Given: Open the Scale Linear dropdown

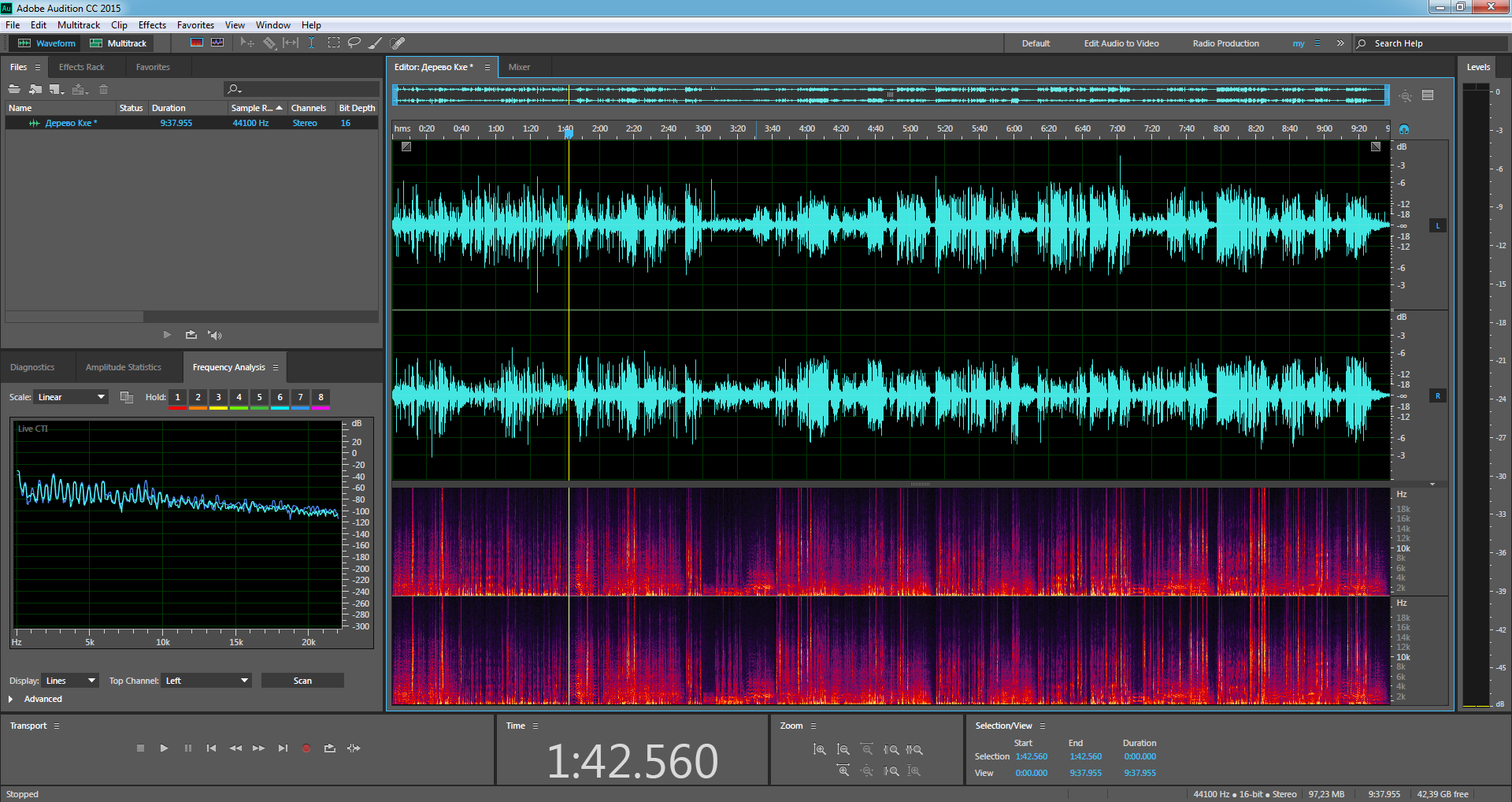Looking at the screenshot, I should coord(70,397).
